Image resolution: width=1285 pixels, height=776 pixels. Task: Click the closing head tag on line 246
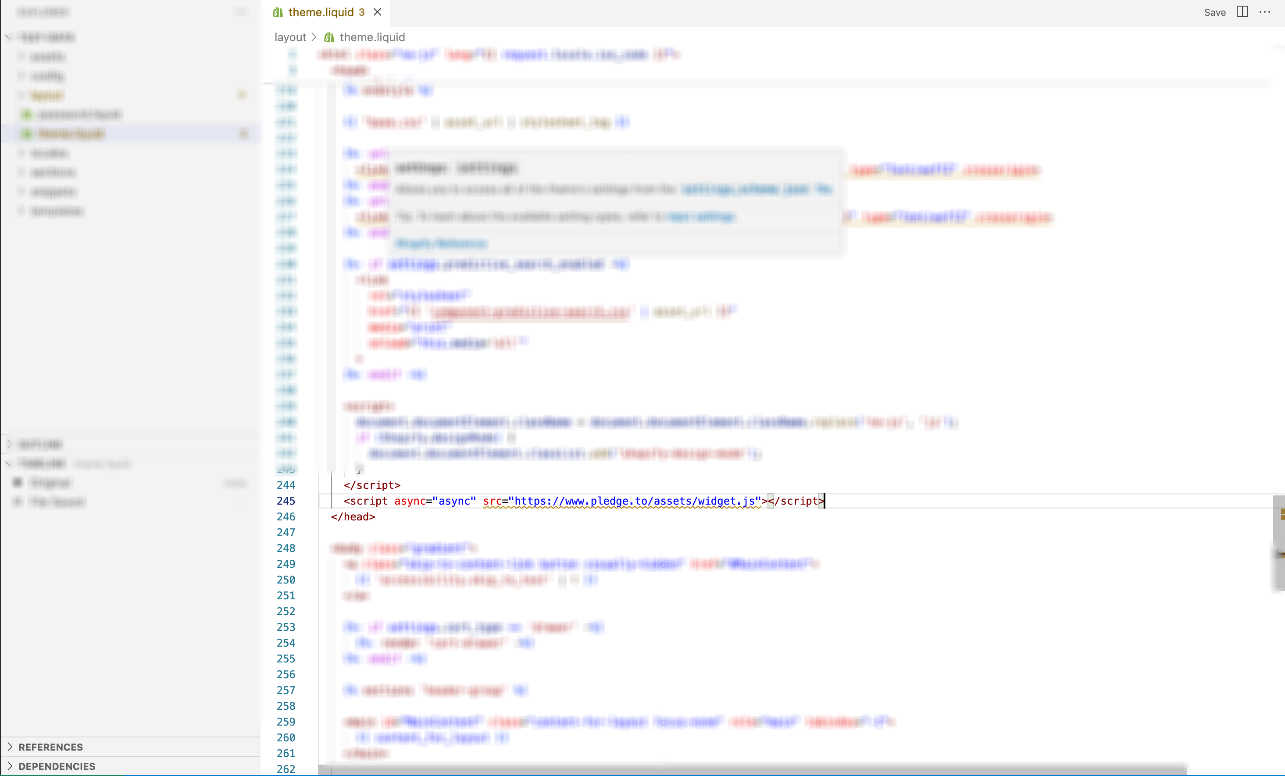tap(353, 517)
